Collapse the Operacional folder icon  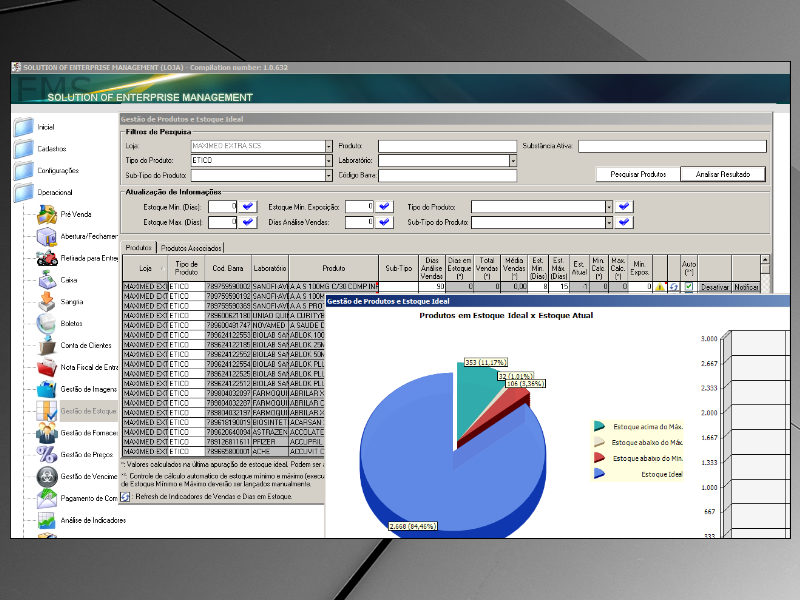pos(23,193)
